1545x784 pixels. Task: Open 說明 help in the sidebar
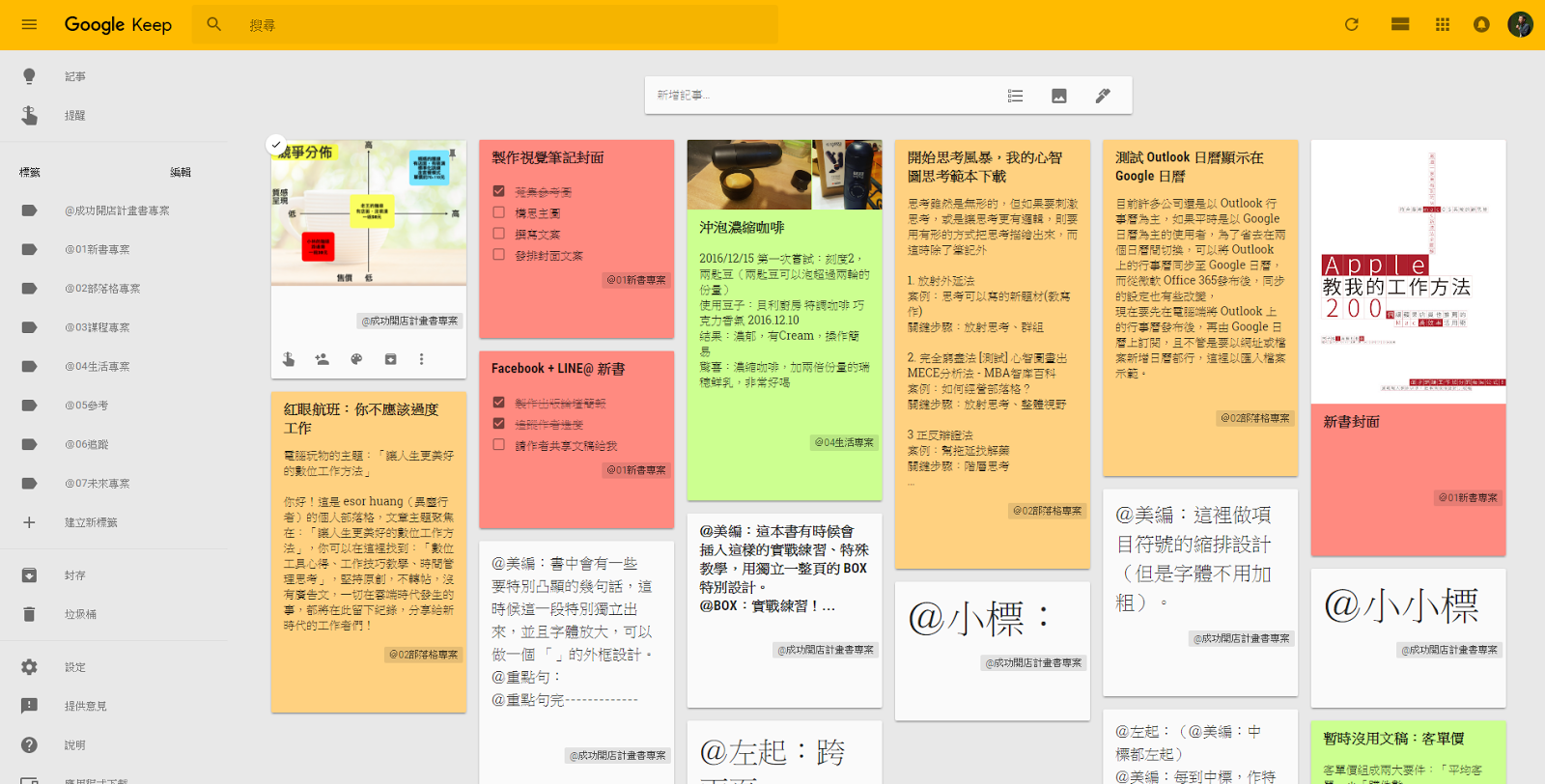point(29,745)
